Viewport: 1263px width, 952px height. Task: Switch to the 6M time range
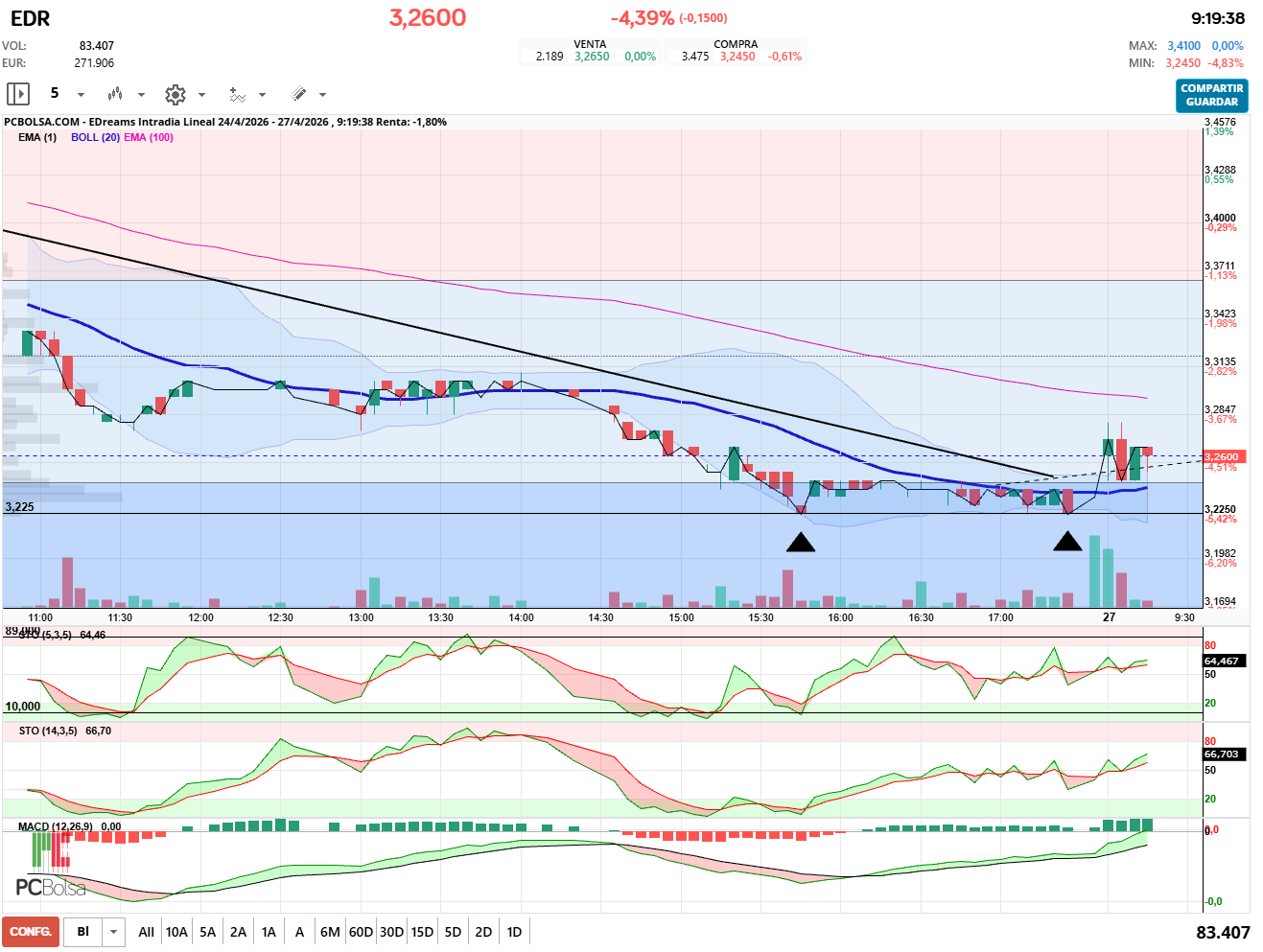coord(330,932)
